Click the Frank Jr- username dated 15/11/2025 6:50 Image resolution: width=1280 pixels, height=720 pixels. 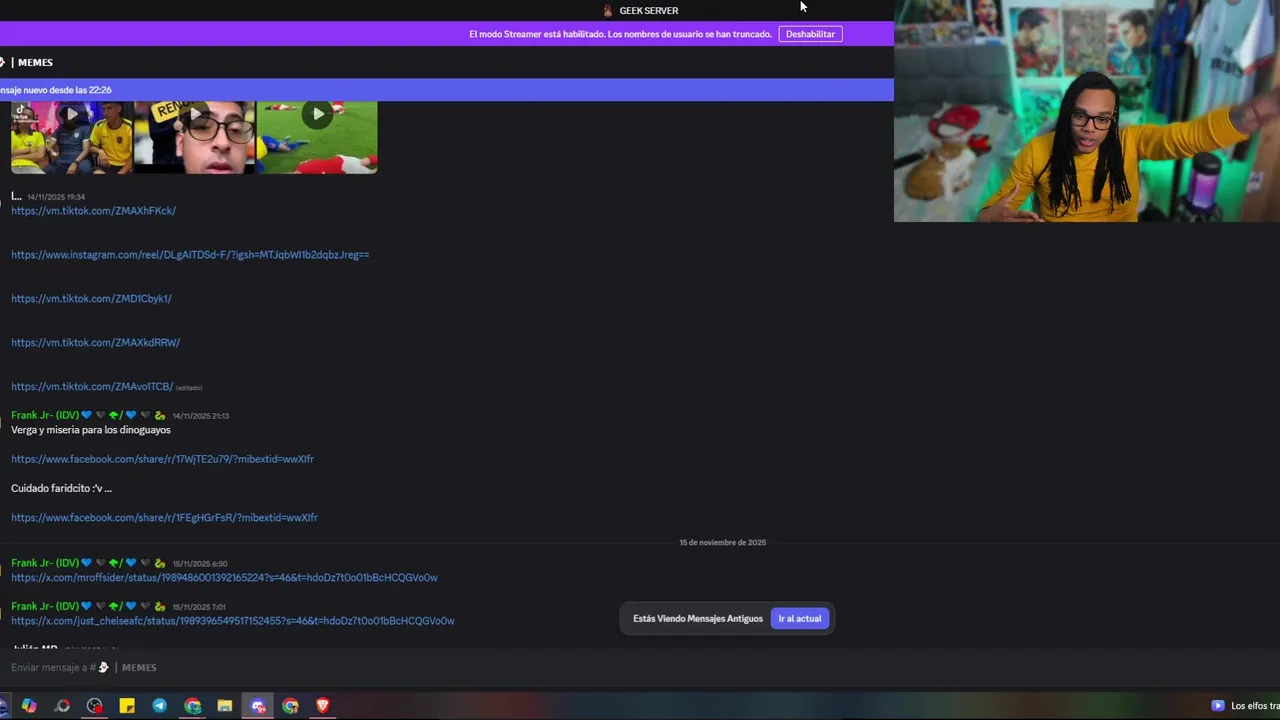click(45, 563)
